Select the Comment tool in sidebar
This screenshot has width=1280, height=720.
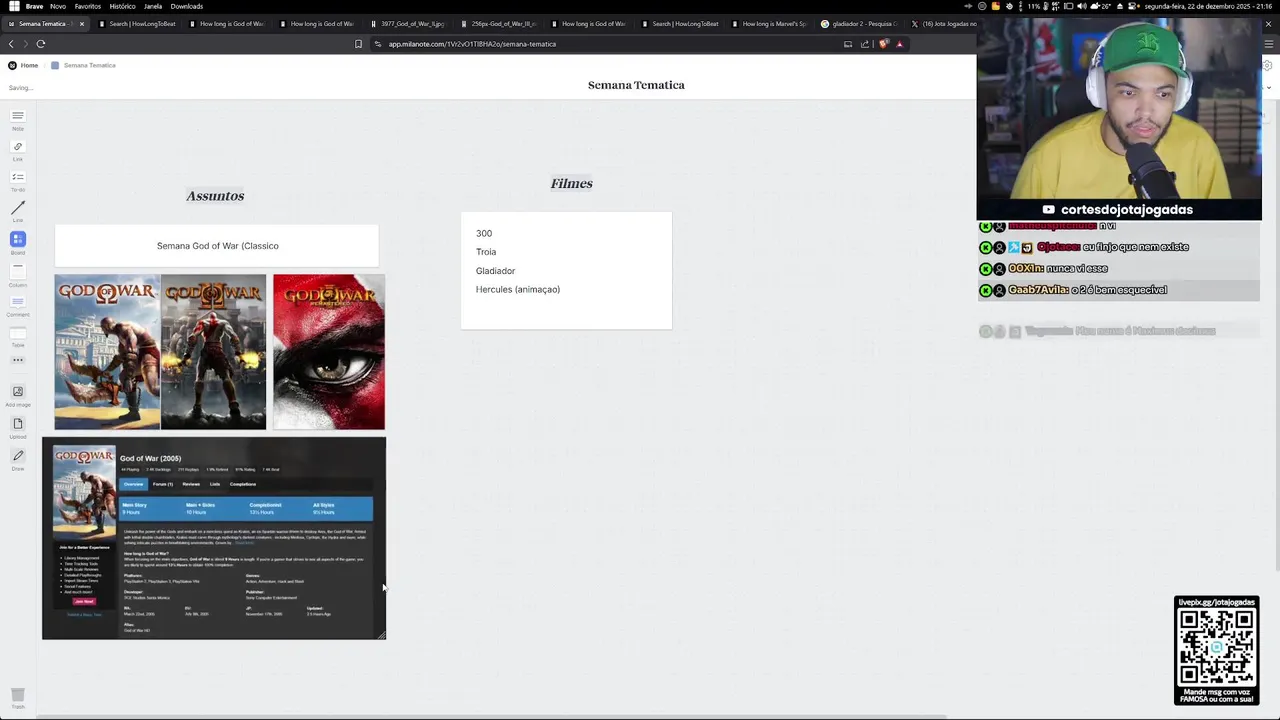pos(17,305)
